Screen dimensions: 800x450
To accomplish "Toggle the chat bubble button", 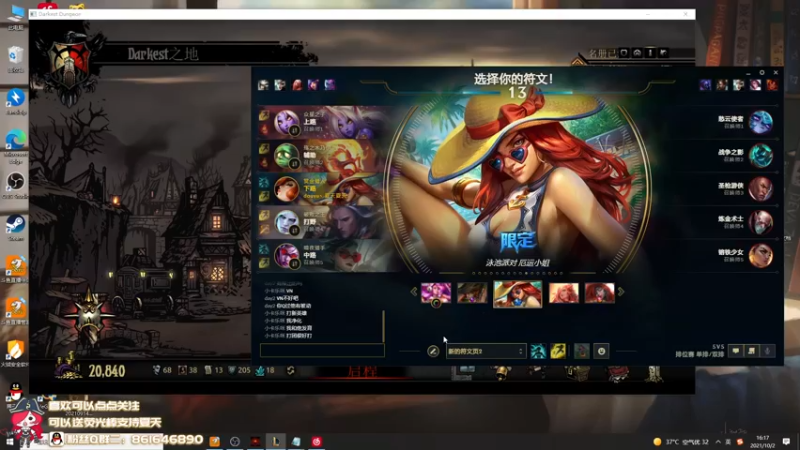I will 735,351.
